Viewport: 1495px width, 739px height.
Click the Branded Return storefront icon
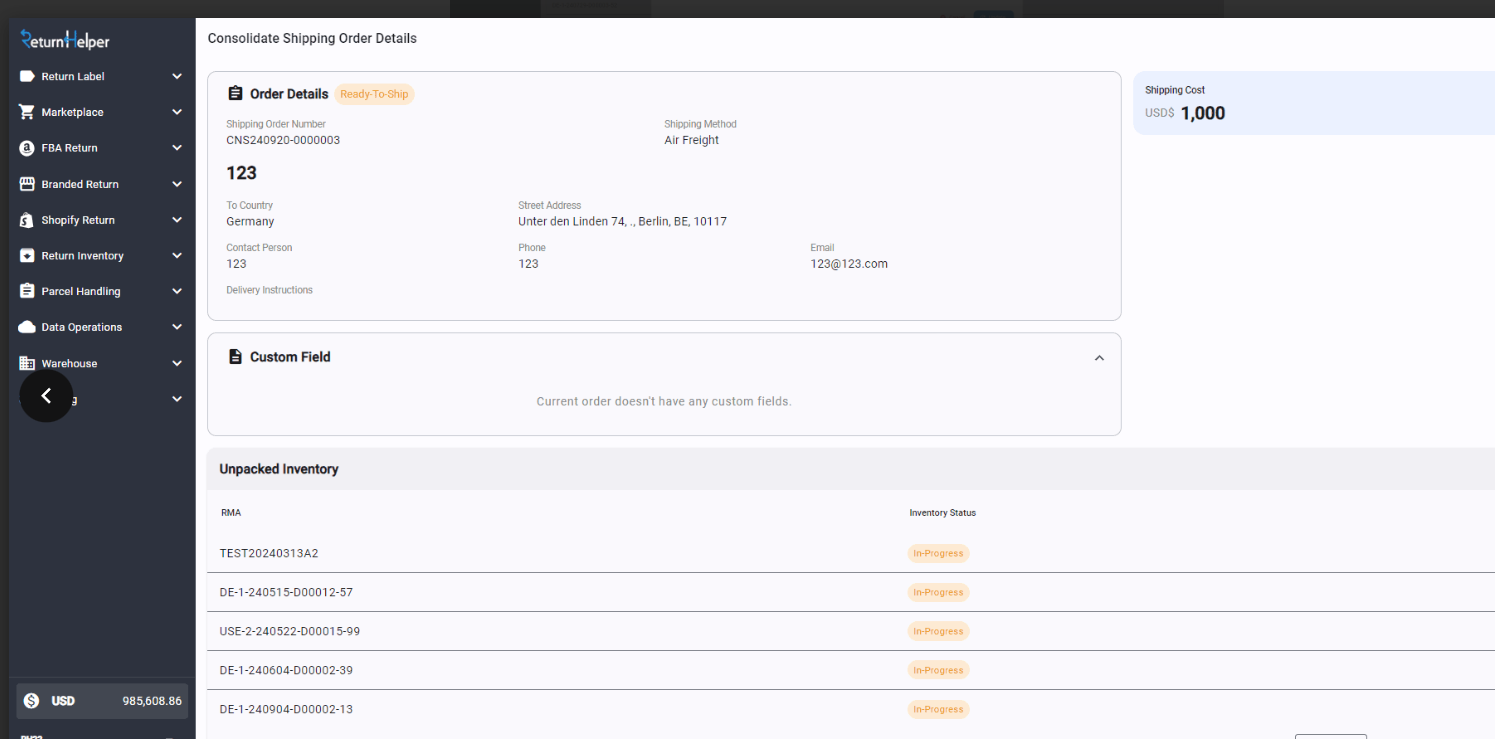[x=27, y=184]
